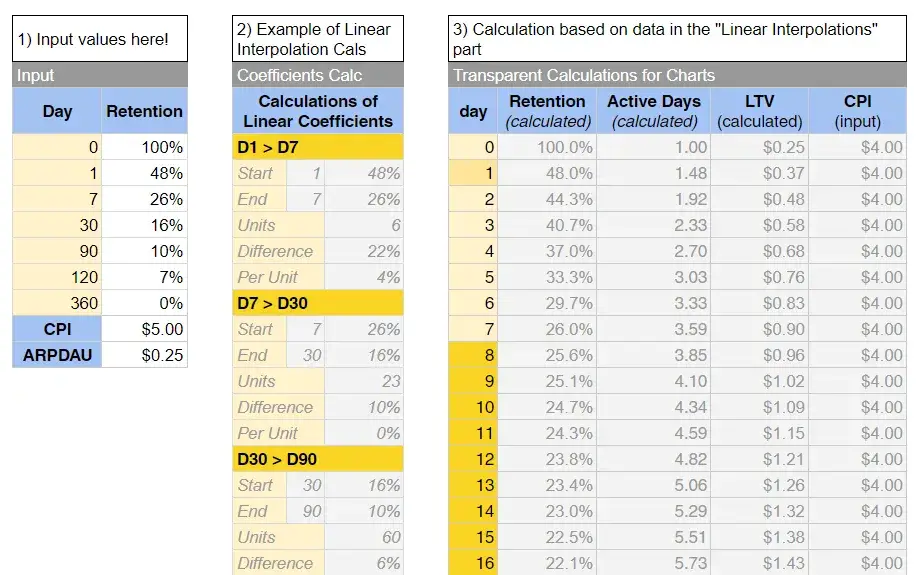Click the Day 360 retention 0% cell
The width and height of the screenshot is (917, 575).
coord(145,303)
